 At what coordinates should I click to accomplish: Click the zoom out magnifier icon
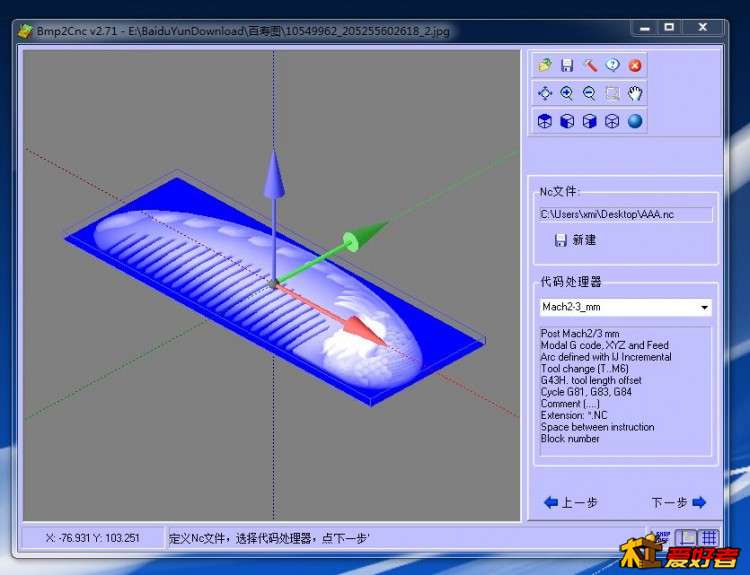(590, 93)
